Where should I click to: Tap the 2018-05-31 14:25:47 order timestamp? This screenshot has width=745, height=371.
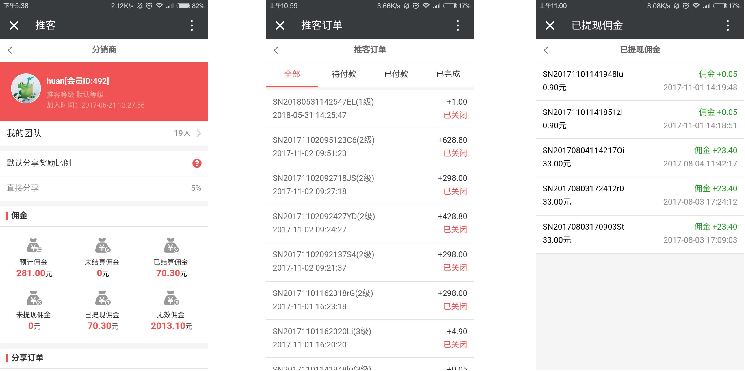309,115
